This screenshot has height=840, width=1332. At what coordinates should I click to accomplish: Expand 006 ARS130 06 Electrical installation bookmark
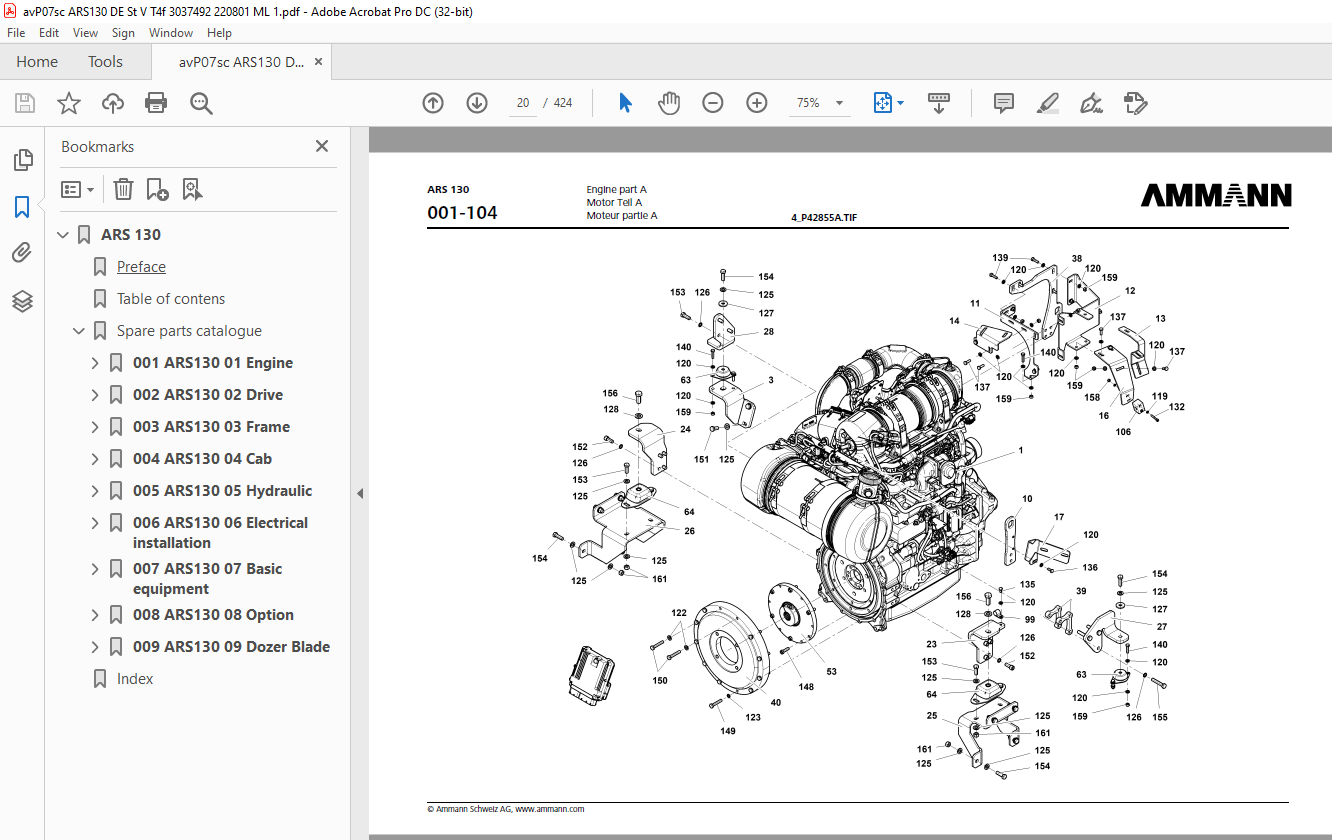click(x=95, y=523)
